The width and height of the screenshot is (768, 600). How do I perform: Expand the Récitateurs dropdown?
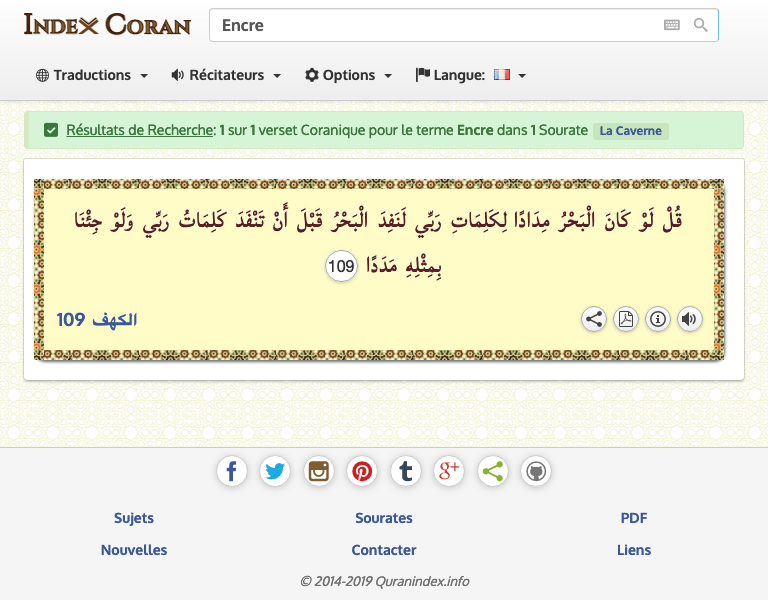[x=226, y=75]
